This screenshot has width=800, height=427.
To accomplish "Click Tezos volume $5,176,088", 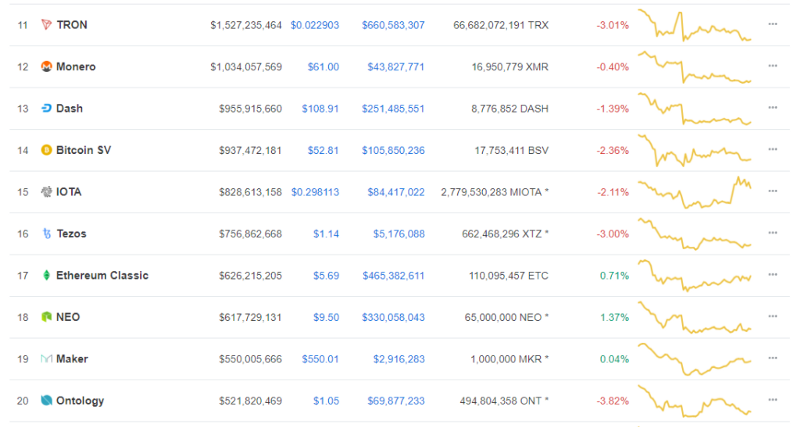I will coord(399,234).
